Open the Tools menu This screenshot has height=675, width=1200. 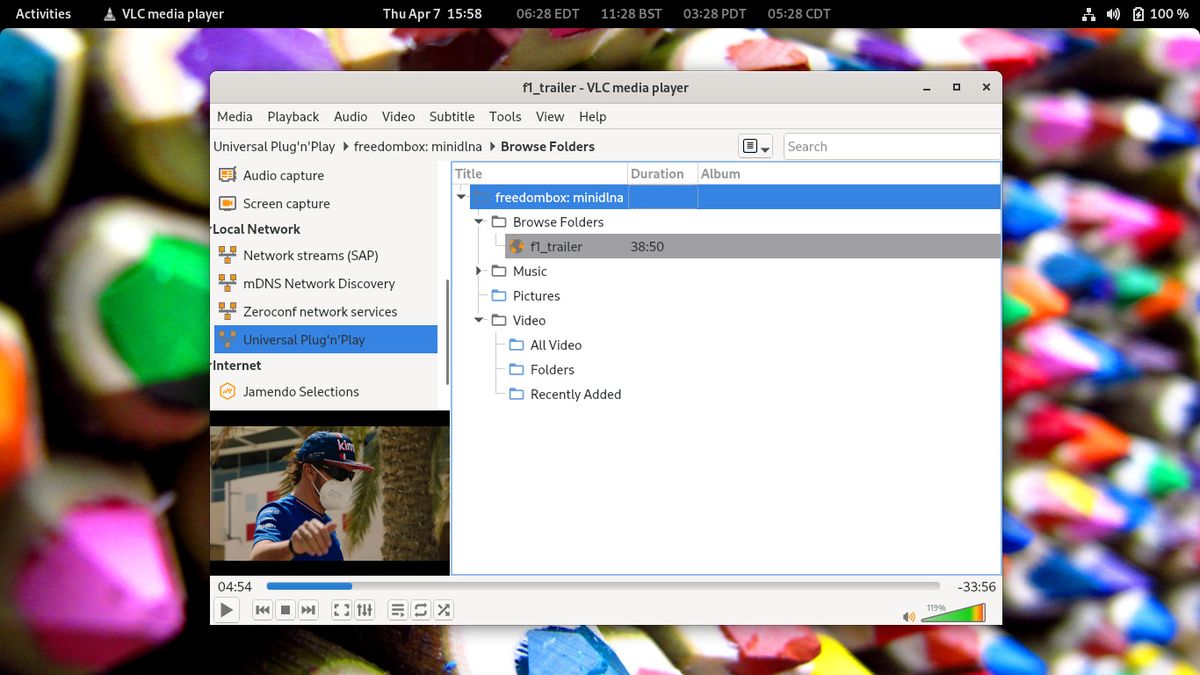pos(505,117)
